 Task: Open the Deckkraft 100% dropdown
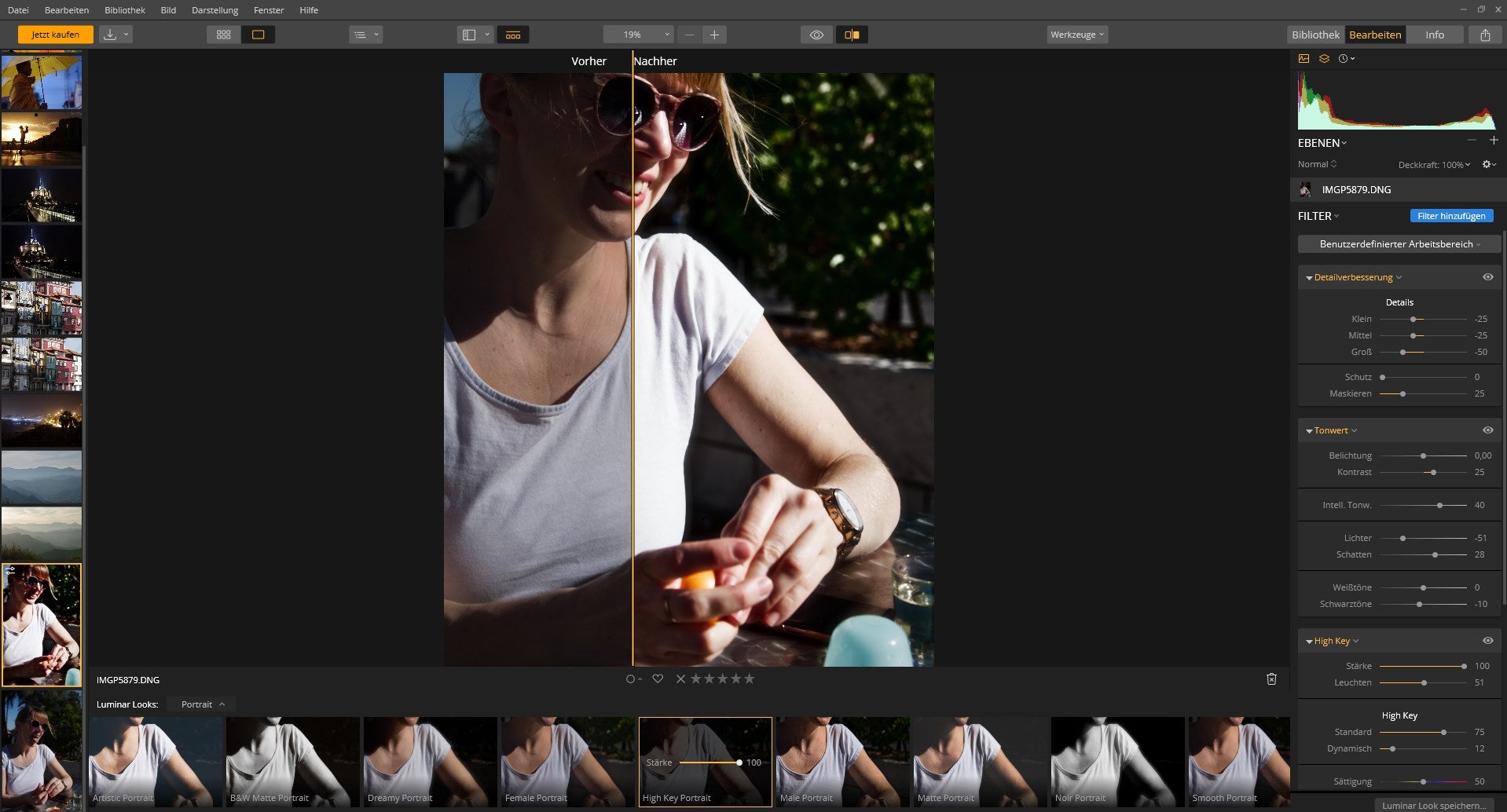(x=1434, y=165)
